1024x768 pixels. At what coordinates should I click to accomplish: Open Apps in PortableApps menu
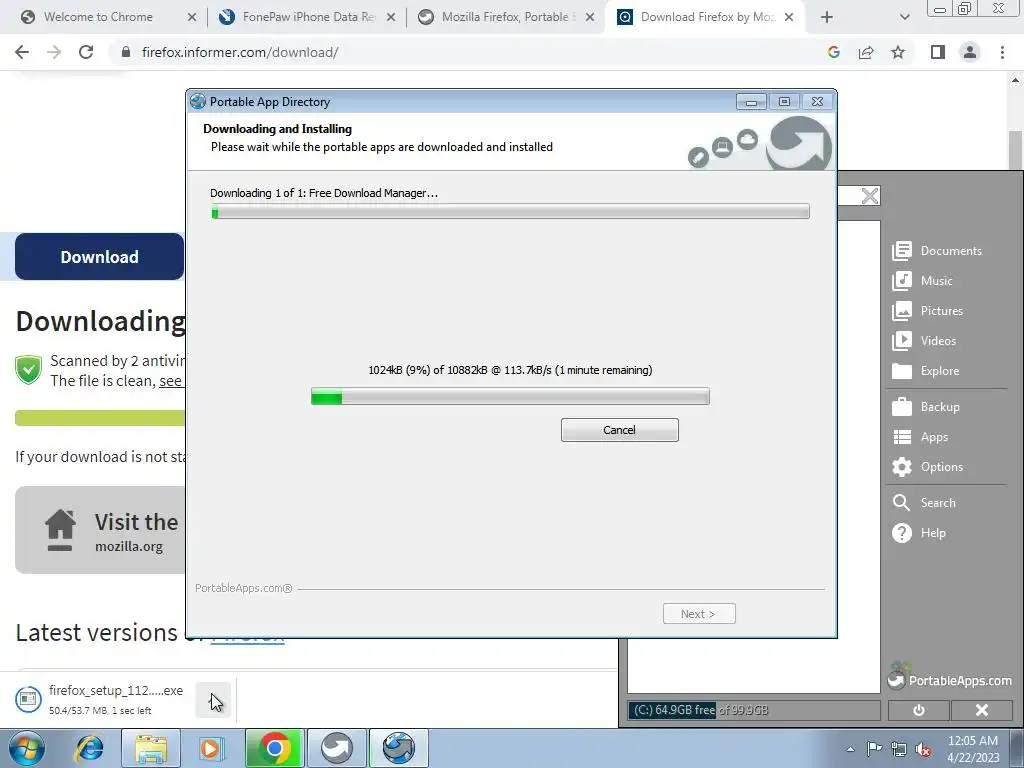click(920, 437)
